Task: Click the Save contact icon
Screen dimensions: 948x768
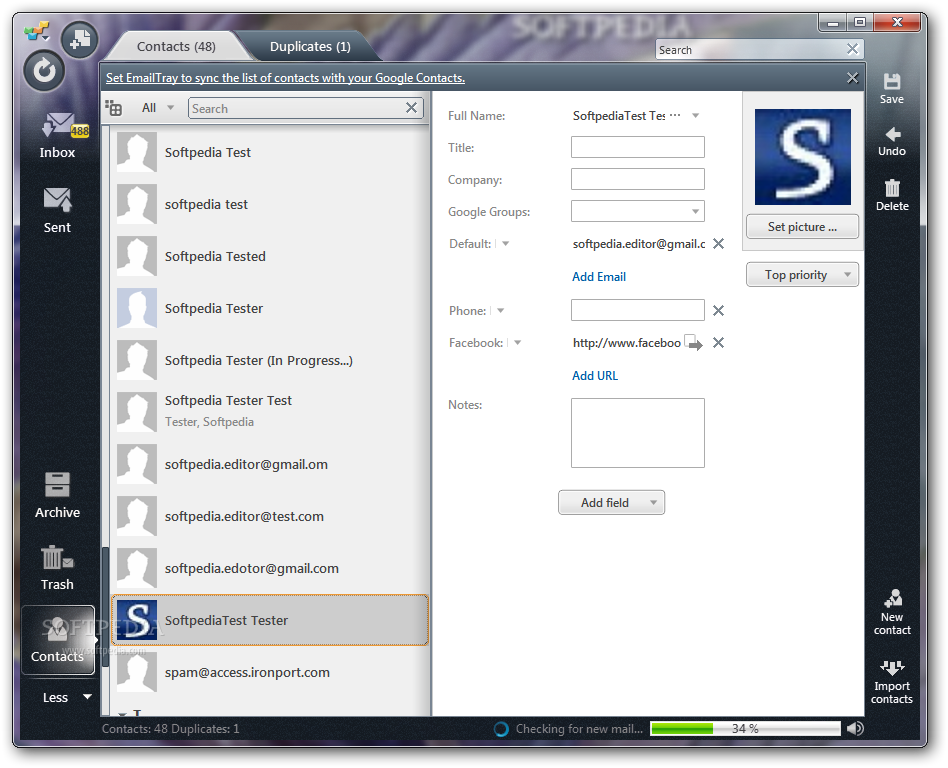Action: [892, 88]
